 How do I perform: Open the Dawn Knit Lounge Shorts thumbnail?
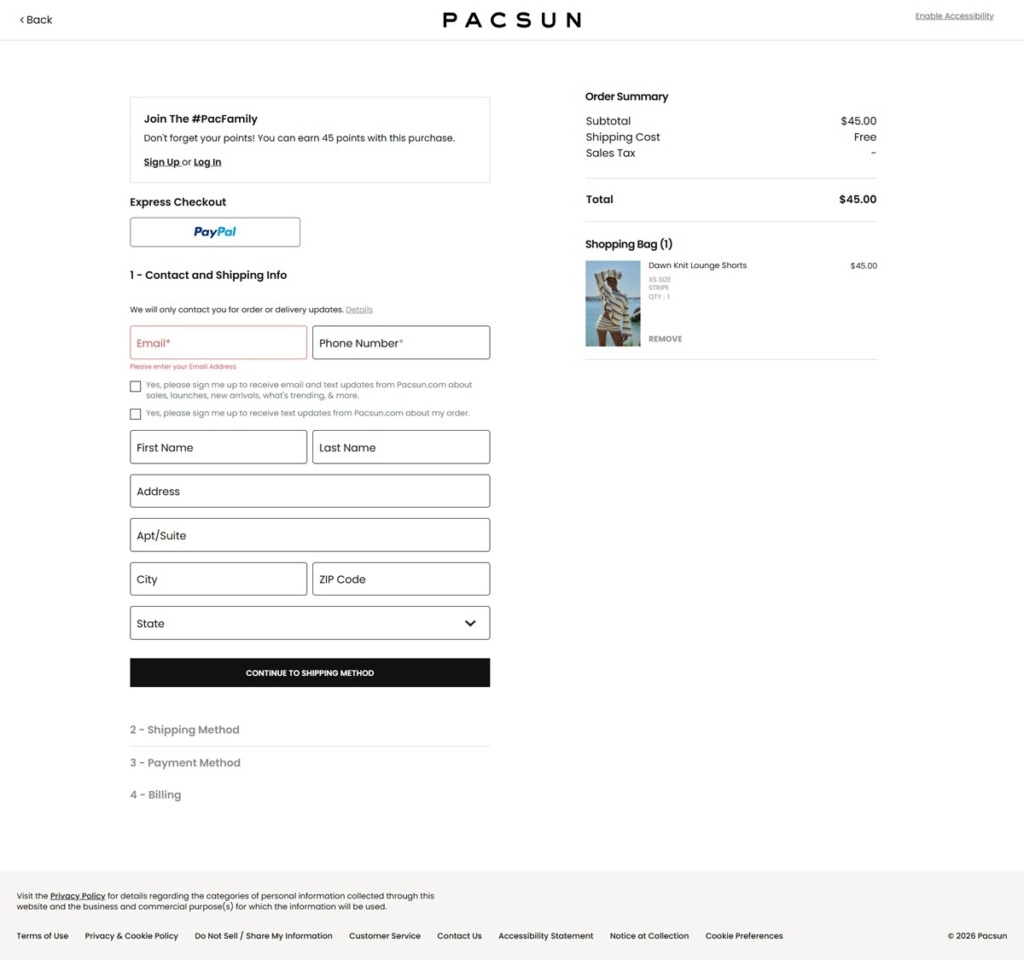pyautogui.click(x=613, y=304)
